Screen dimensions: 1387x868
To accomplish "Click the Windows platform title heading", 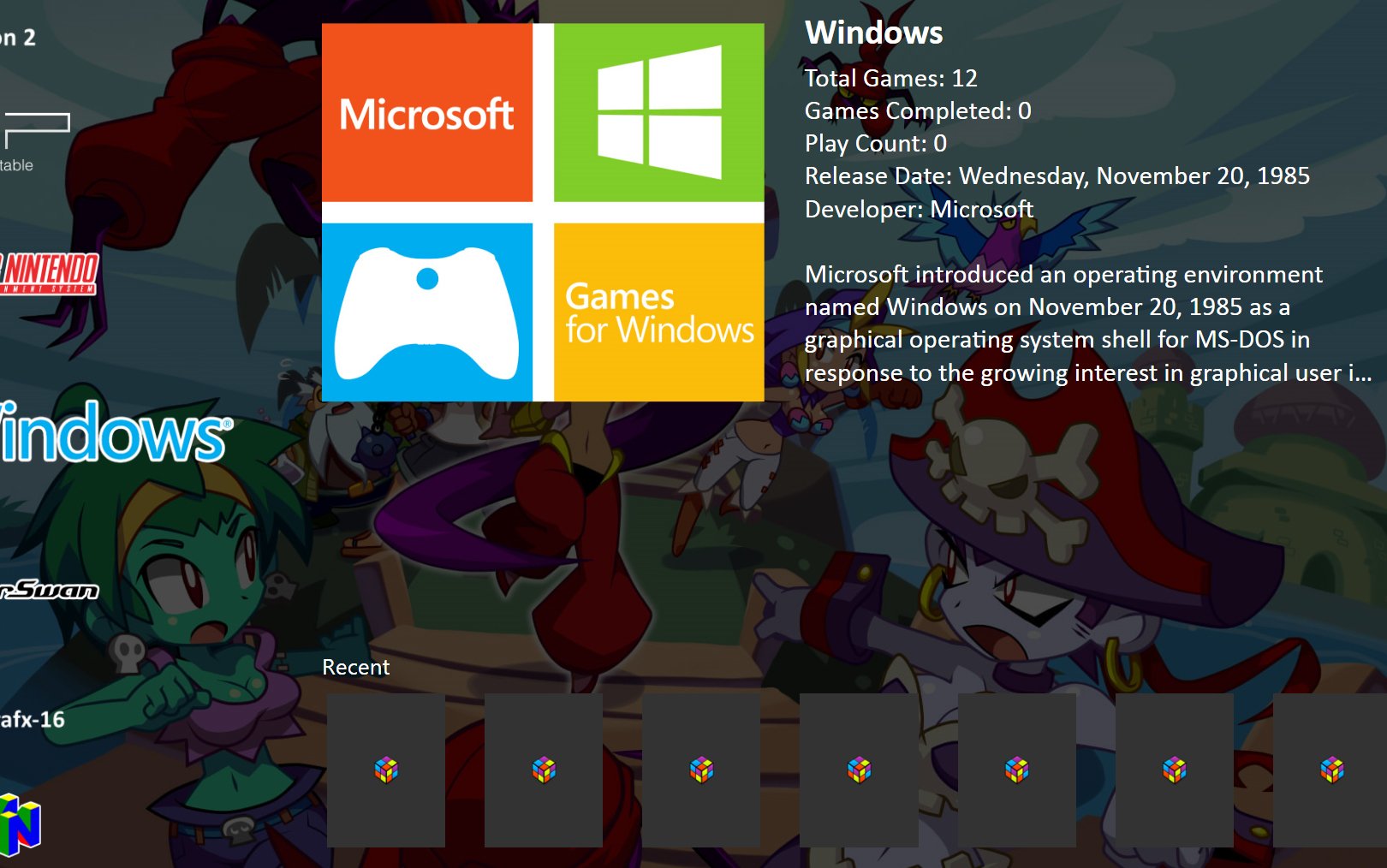I will coord(873,33).
